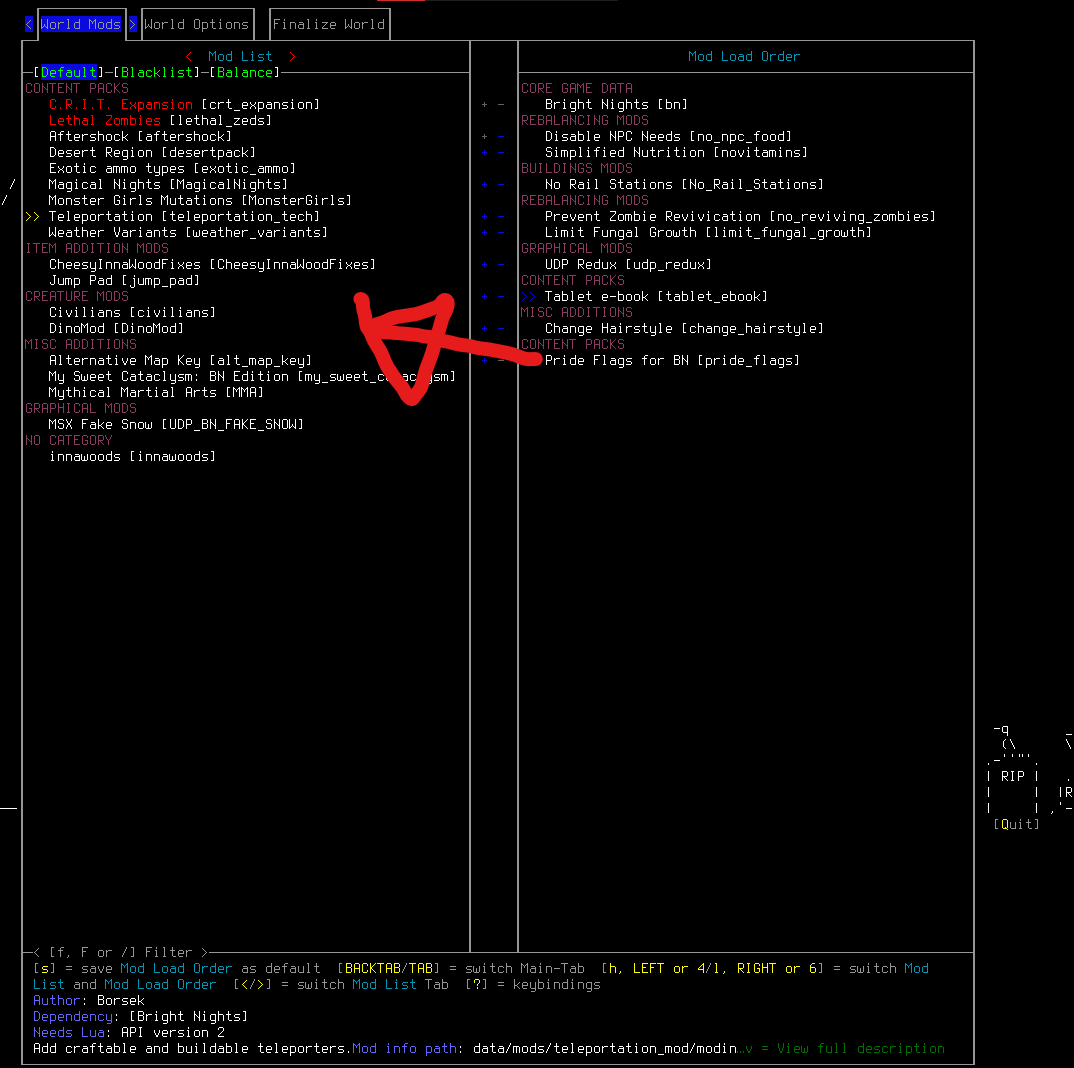Click the minus beside Limit Fungal Growth
Image resolution: width=1074 pixels, height=1068 pixels.
[501, 233]
